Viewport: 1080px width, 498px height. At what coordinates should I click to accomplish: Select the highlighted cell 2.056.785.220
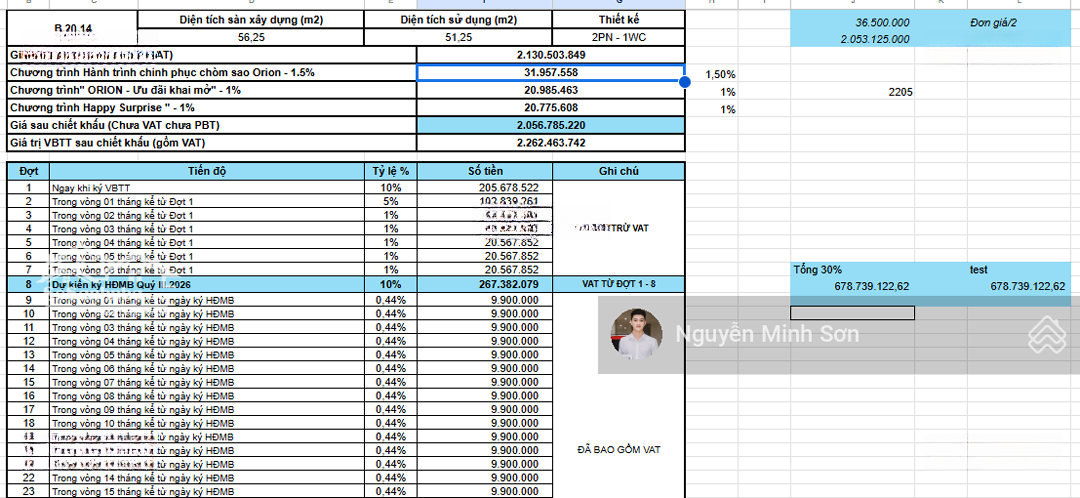(549, 126)
